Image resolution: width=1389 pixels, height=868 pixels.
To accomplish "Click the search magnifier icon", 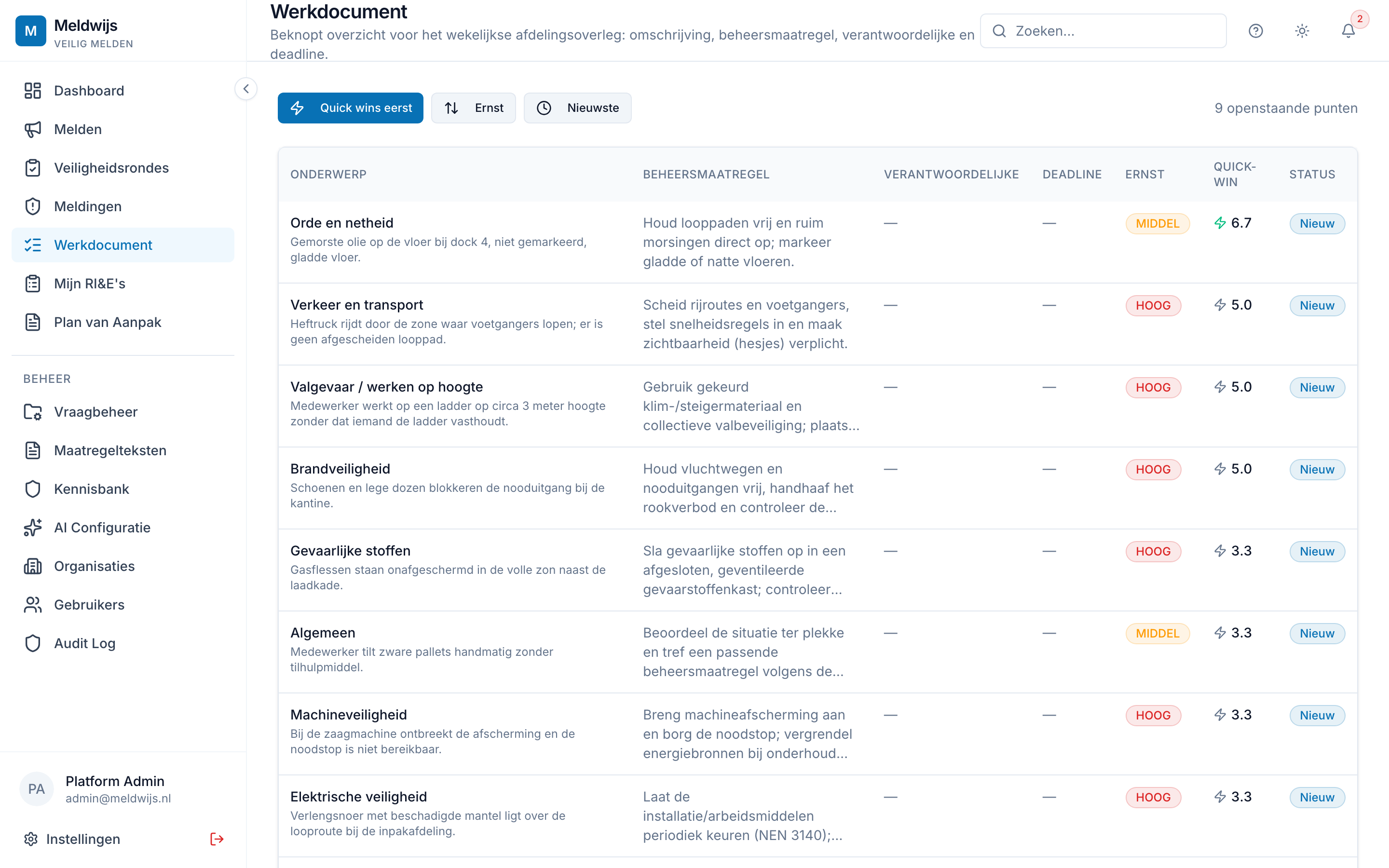I will pyautogui.click(x=999, y=31).
